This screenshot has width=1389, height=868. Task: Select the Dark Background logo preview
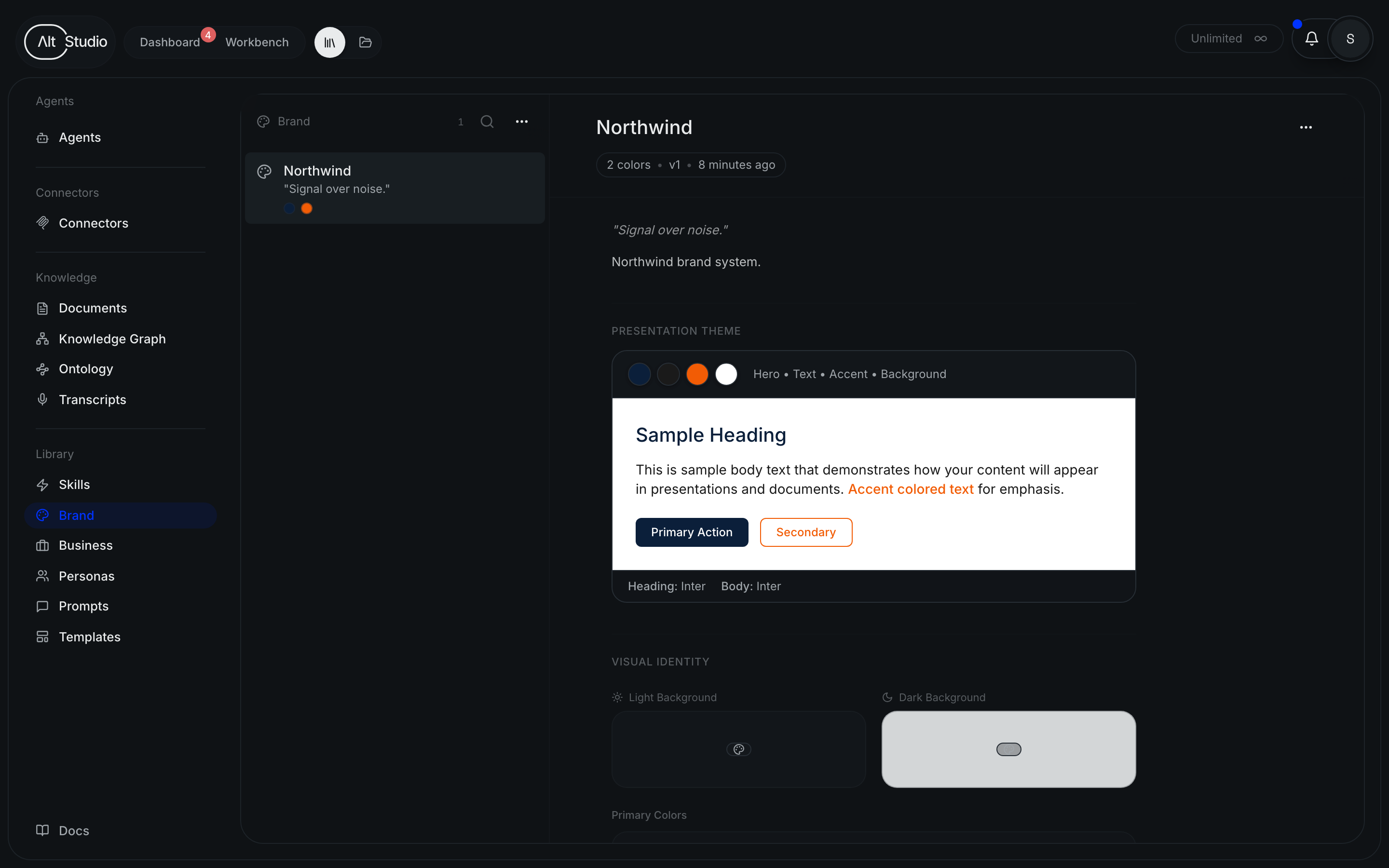1008,749
